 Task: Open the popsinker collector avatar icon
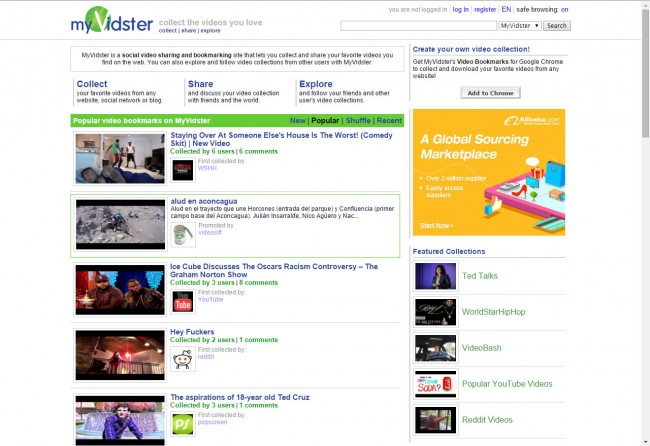[183, 424]
